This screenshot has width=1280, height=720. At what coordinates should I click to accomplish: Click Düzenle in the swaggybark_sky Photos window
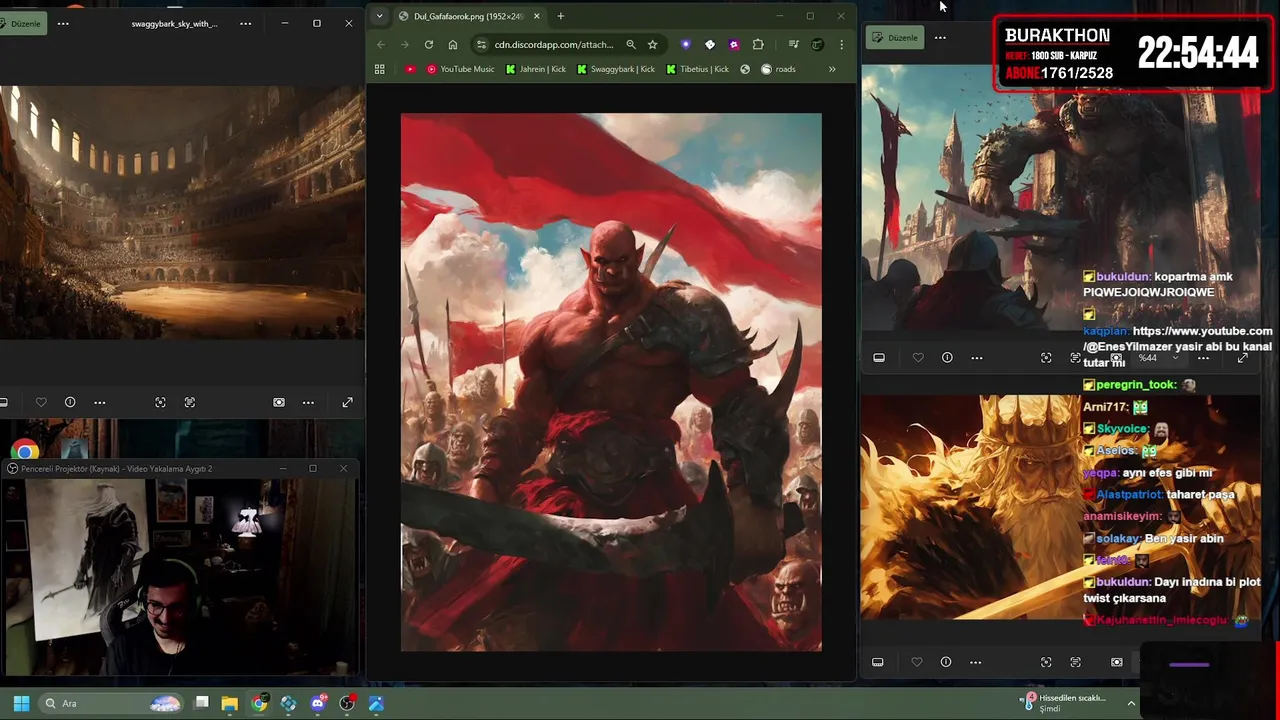21,23
